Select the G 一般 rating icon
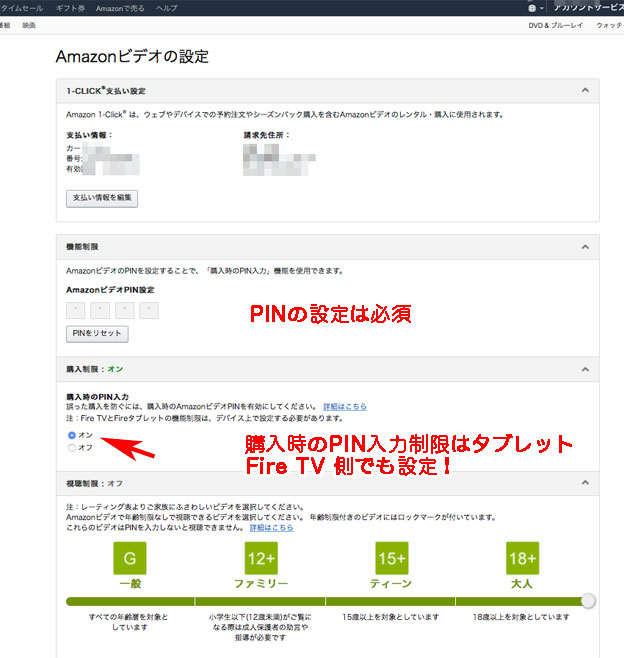Screen dimensions: 624x658 pyautogui.click(x=130, y=558)
